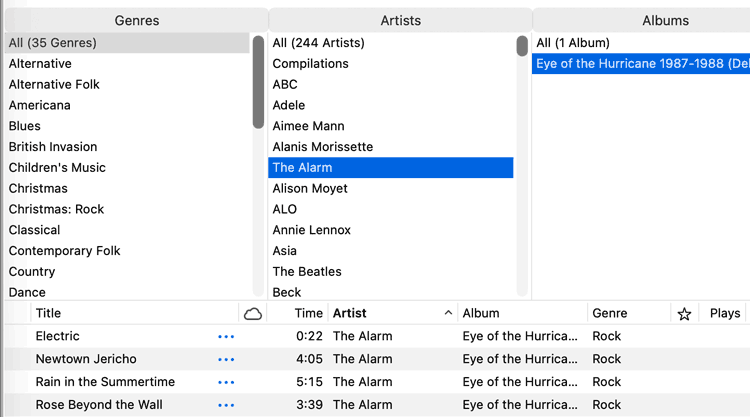Click the cloud status column icon

(253, 314)
